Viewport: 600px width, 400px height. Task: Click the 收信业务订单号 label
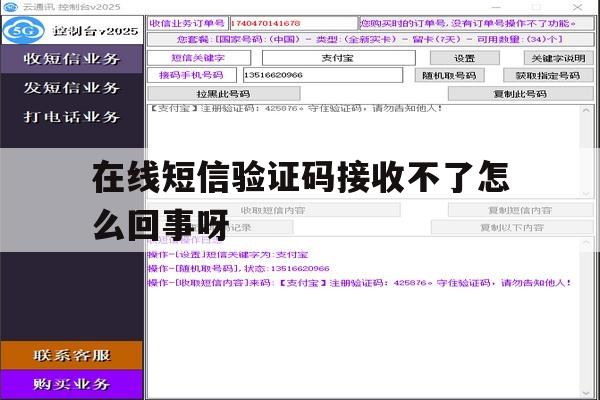click(187, 23)
